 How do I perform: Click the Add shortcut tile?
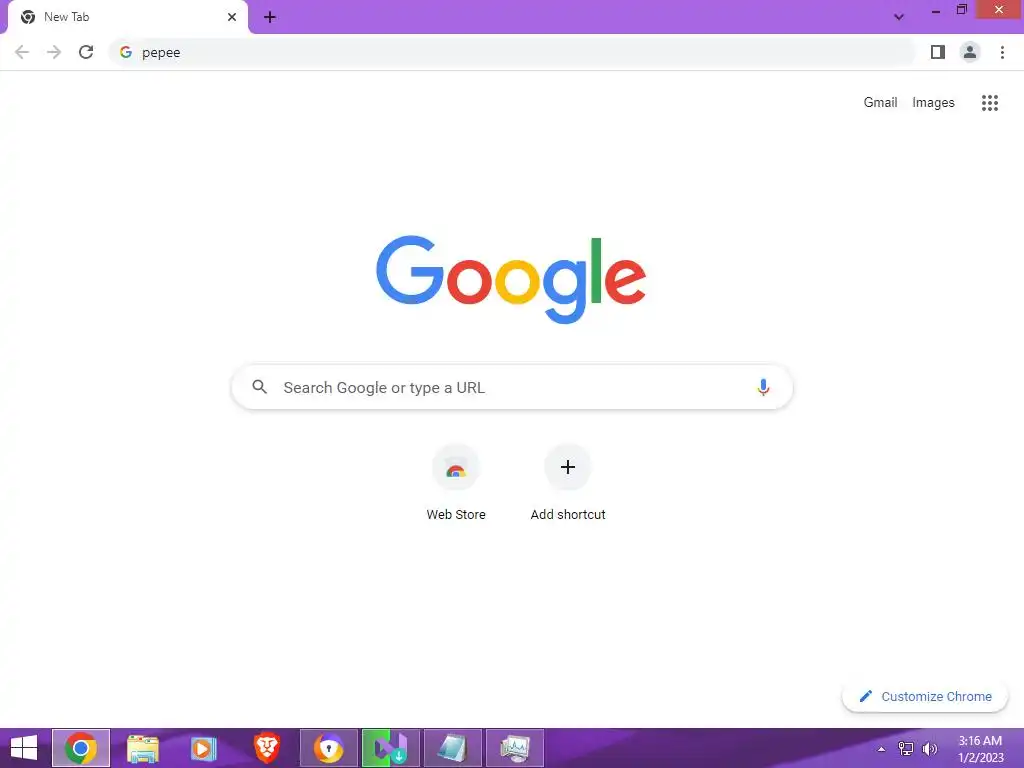[568, 483]
